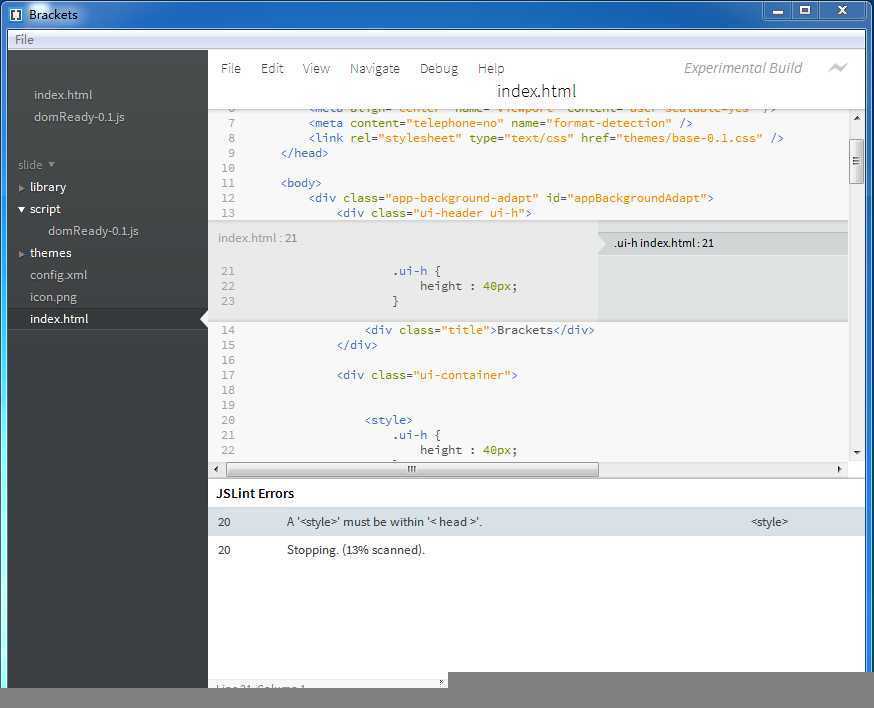Open the Help menu
874x708 pixels.
click(x=491, y=69)
